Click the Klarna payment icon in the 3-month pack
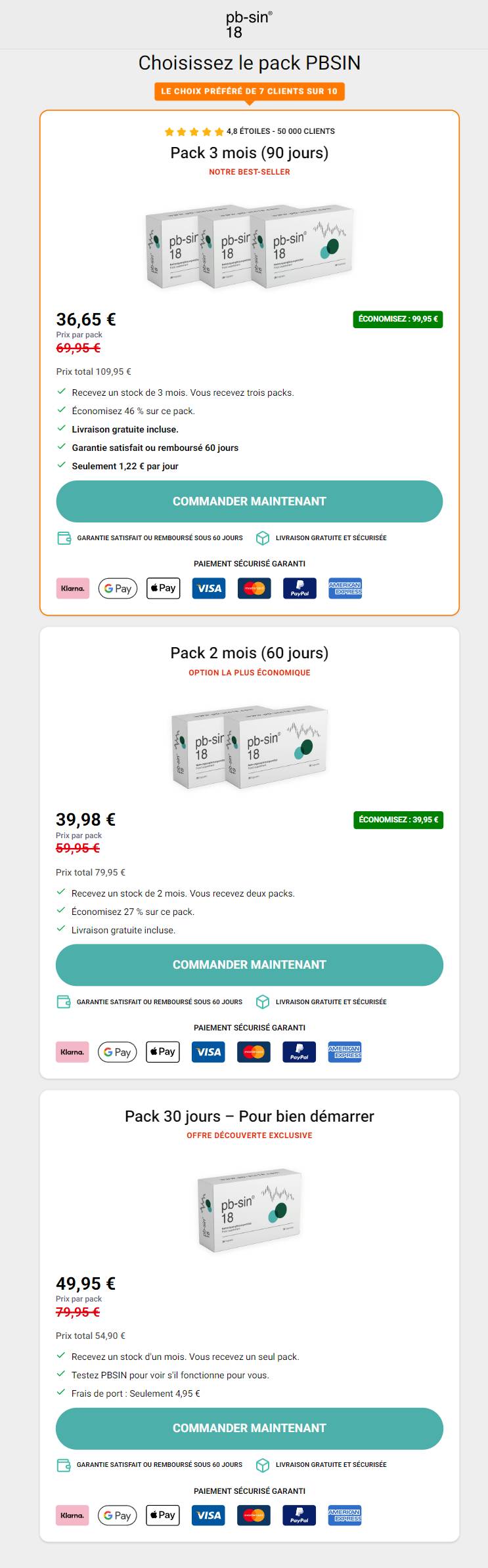This screenshot has height=1568, width=488. pyautogui.click(x=72, y=588)
